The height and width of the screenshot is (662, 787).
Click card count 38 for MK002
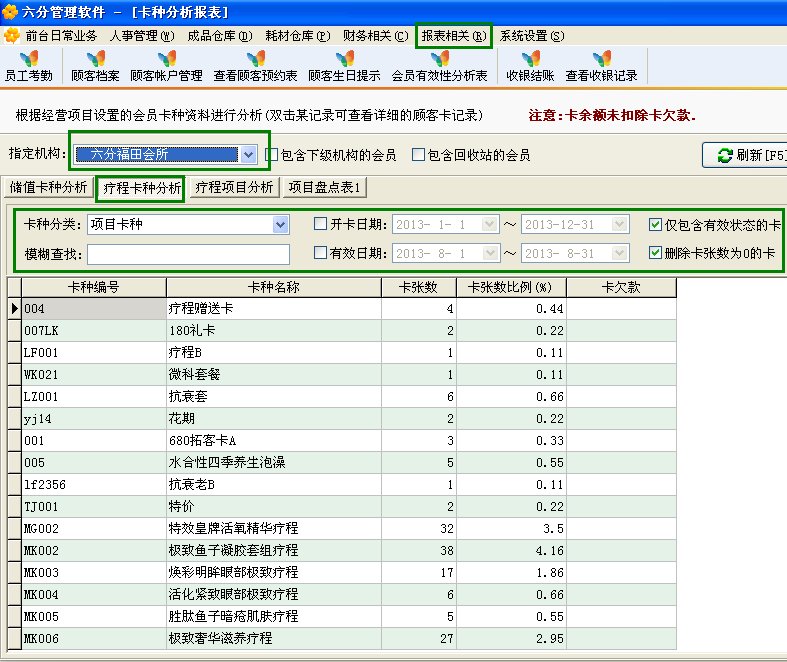[x=419, y=551]
